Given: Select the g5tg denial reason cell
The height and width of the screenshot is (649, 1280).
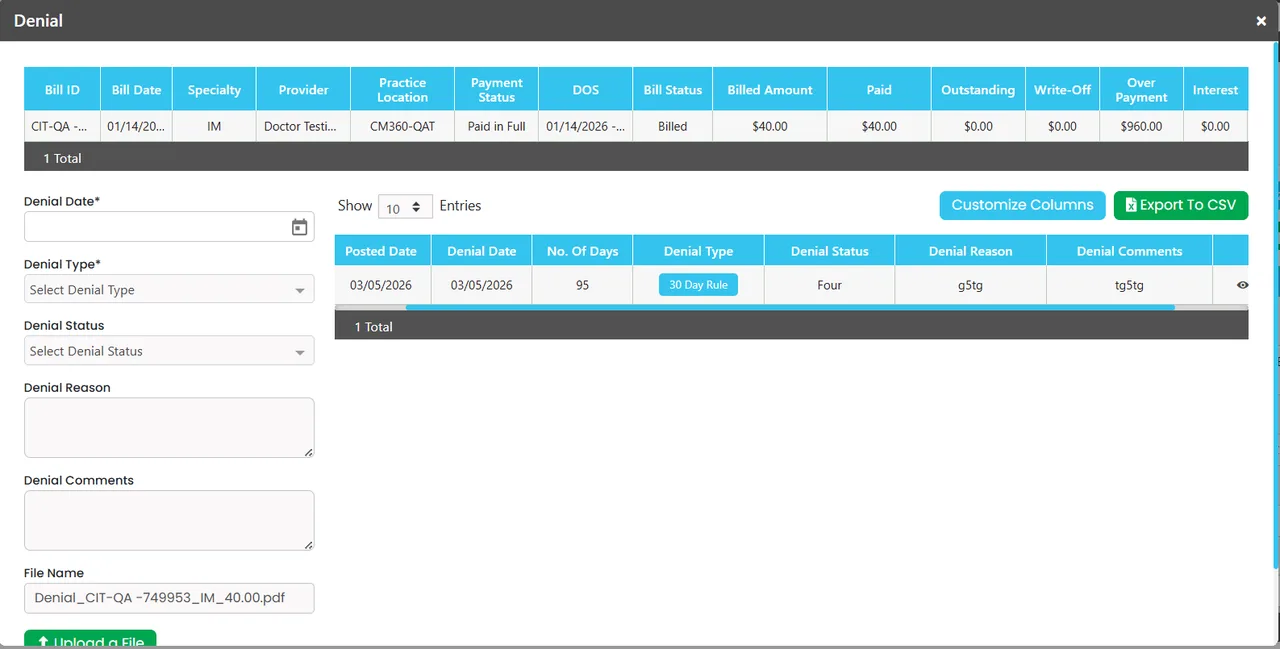Looking at the screenshot, I should click(970, 285).
